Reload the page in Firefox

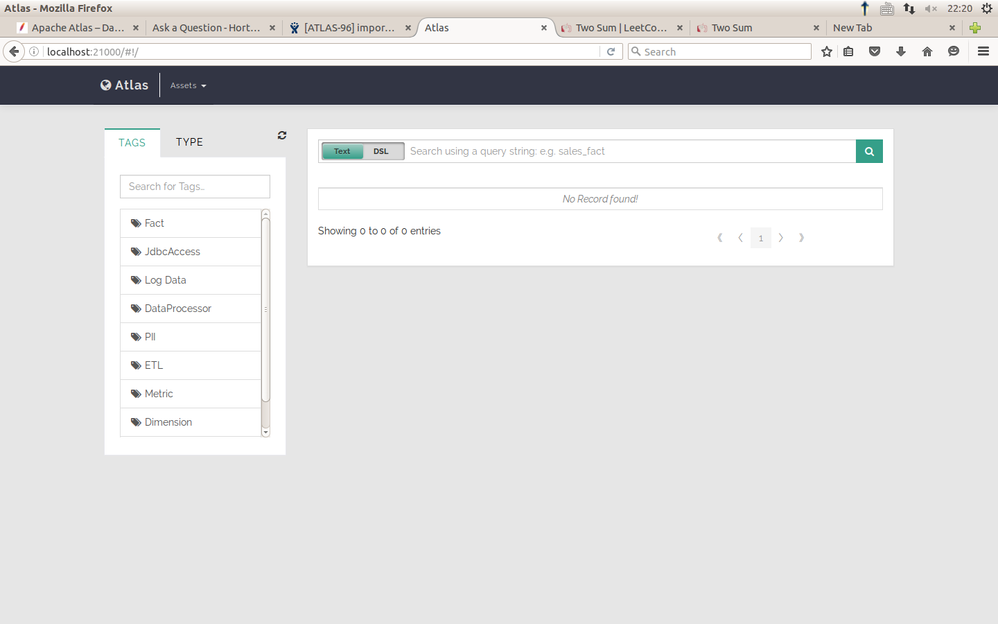[610, 52]
